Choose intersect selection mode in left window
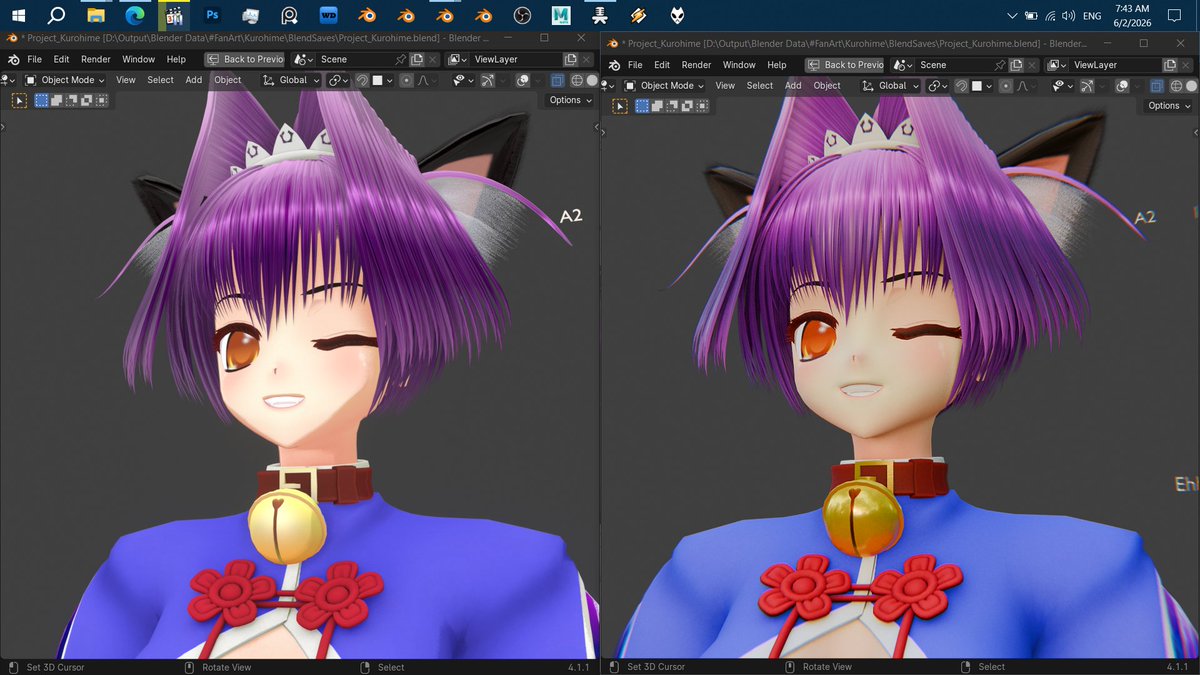This screenshot has height=675, width=1200. (101, 100)
